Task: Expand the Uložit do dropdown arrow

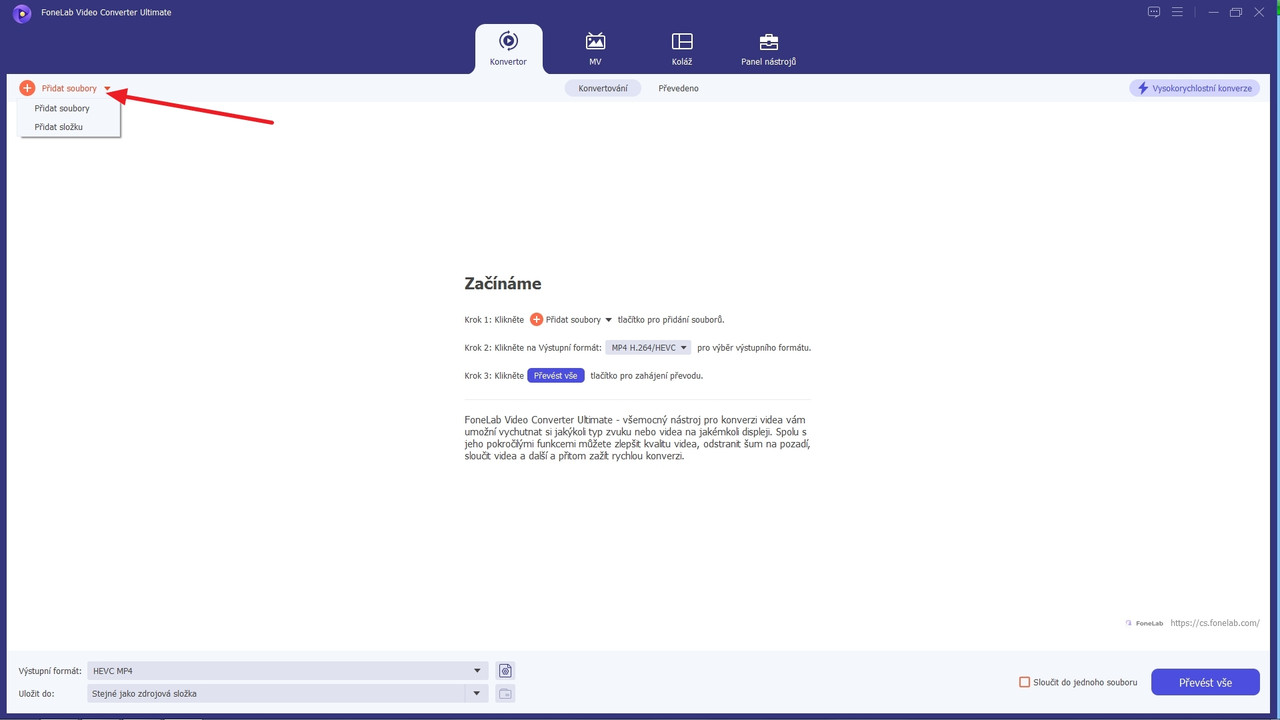Action: 477,693
